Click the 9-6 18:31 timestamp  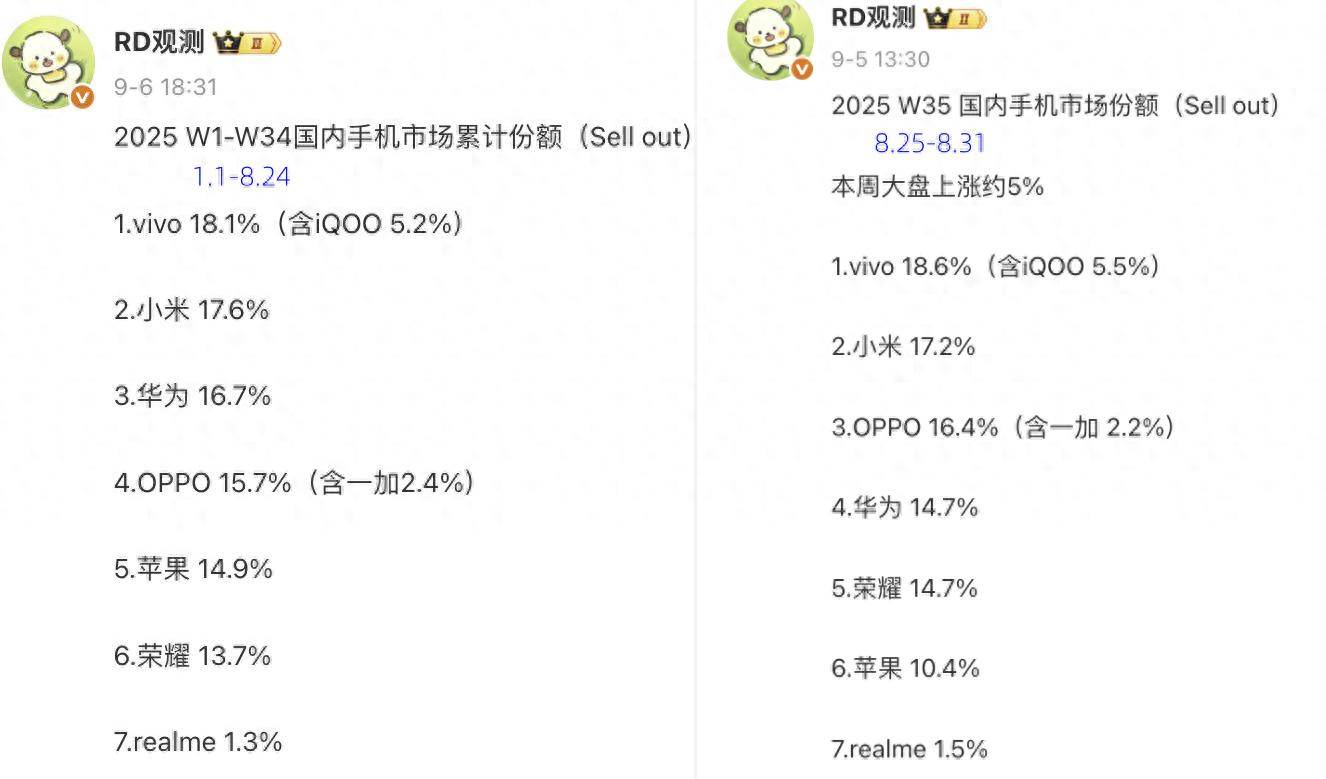pos(165,87)
